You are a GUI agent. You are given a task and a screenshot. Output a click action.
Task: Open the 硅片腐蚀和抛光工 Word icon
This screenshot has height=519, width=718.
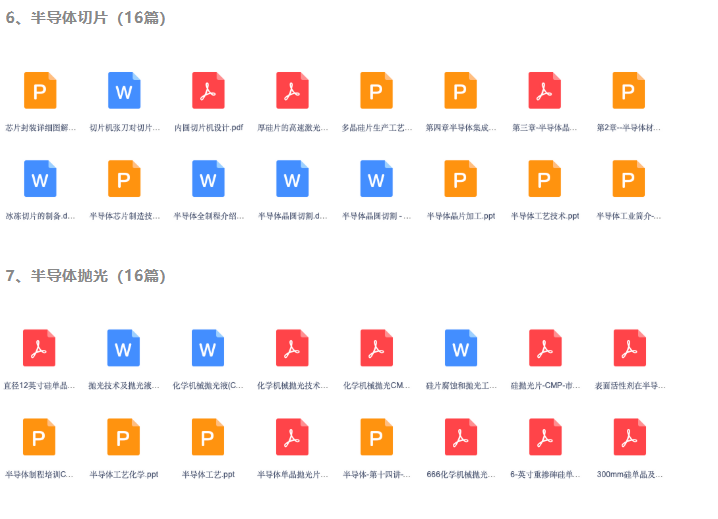460,348
